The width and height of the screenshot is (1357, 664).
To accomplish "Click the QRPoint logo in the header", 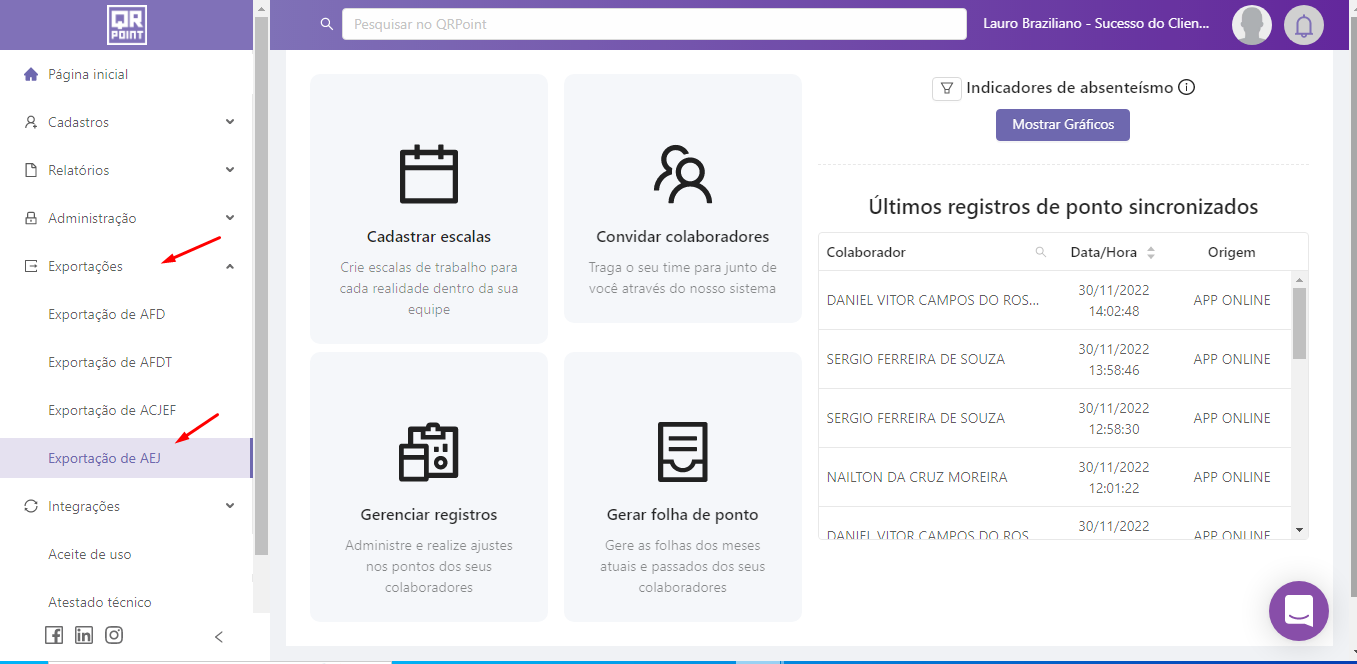I will pyautogui.click(x=127, y=25).
